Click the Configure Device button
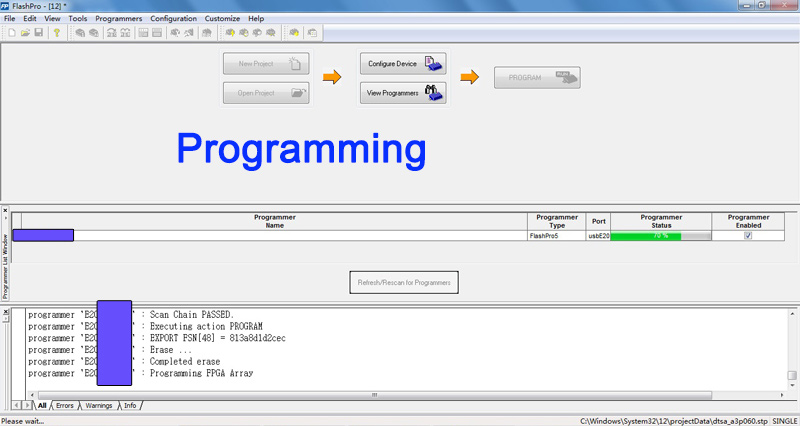 pyautogui.click(x=402, y=64)
